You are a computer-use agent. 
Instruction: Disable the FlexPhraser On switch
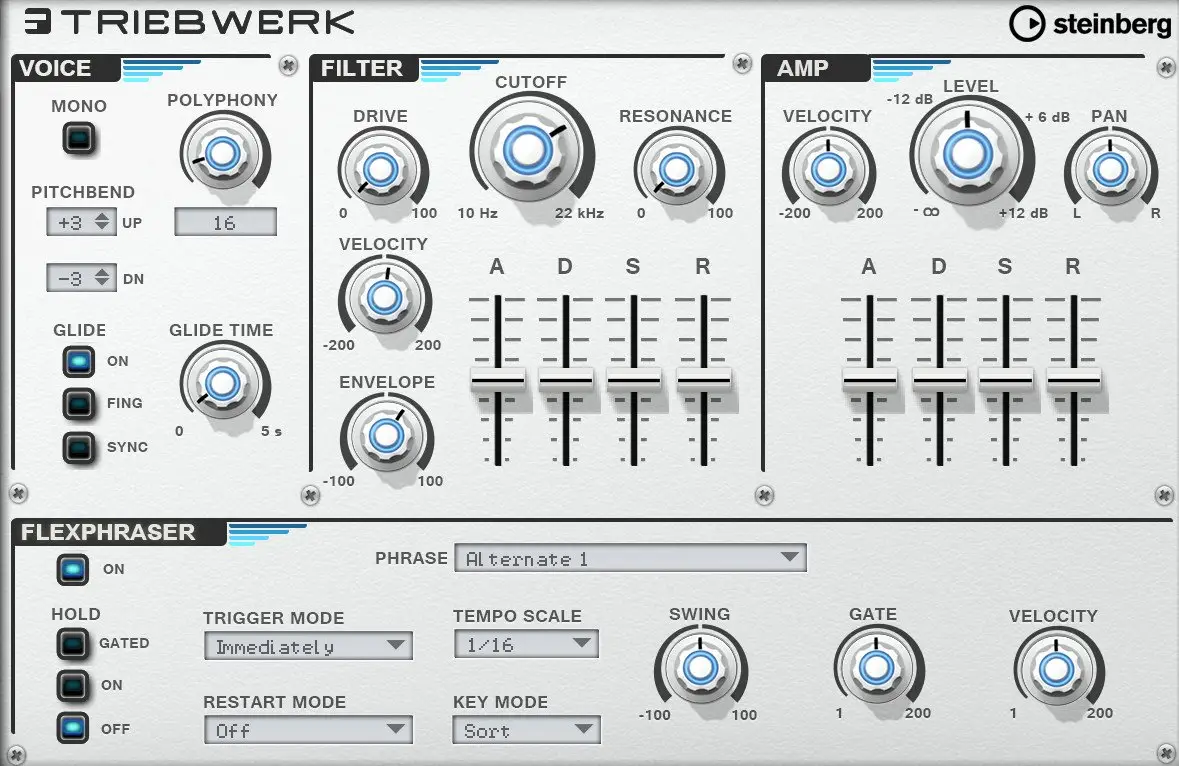point(72,570)
